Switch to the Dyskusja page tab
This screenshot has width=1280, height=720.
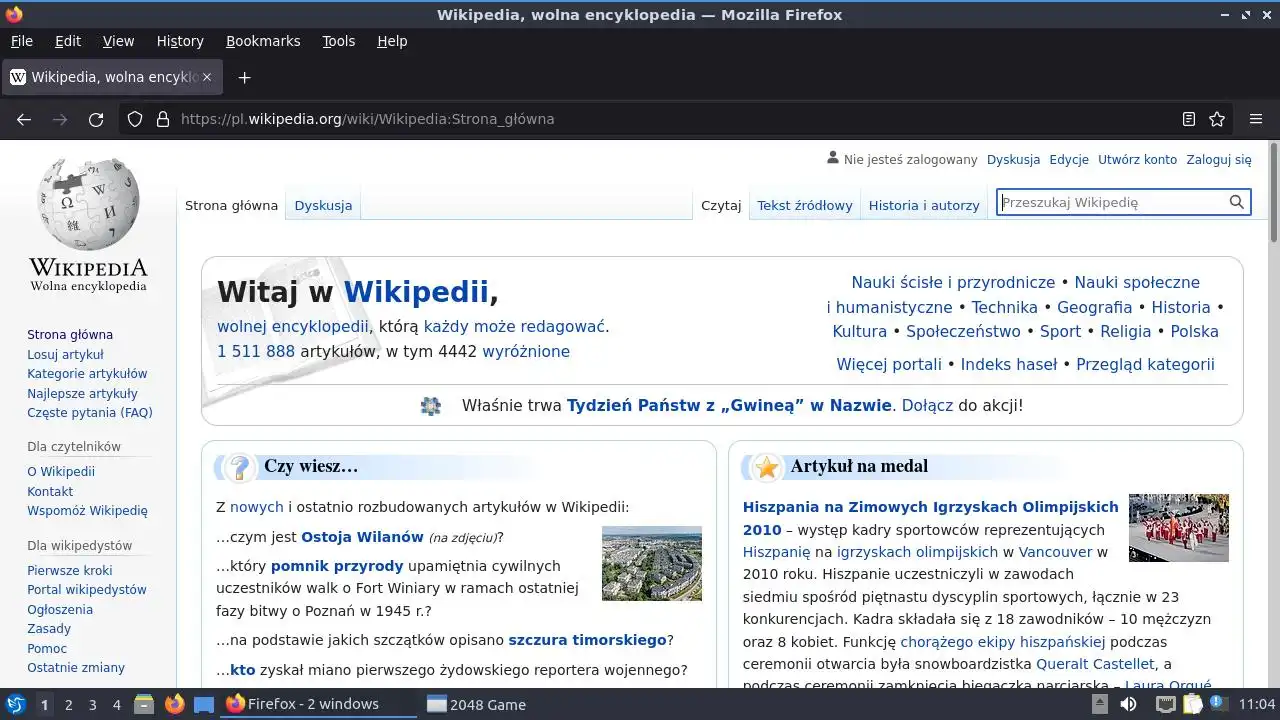point(323,205)
